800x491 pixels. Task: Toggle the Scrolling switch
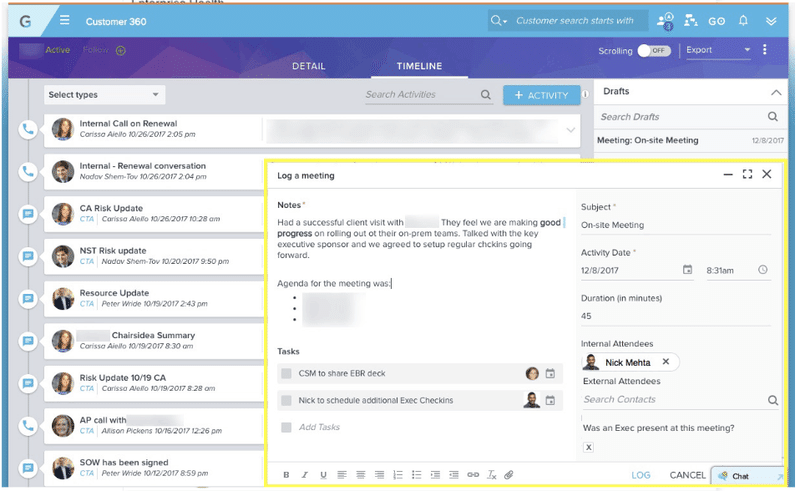[x=654, y=51]
